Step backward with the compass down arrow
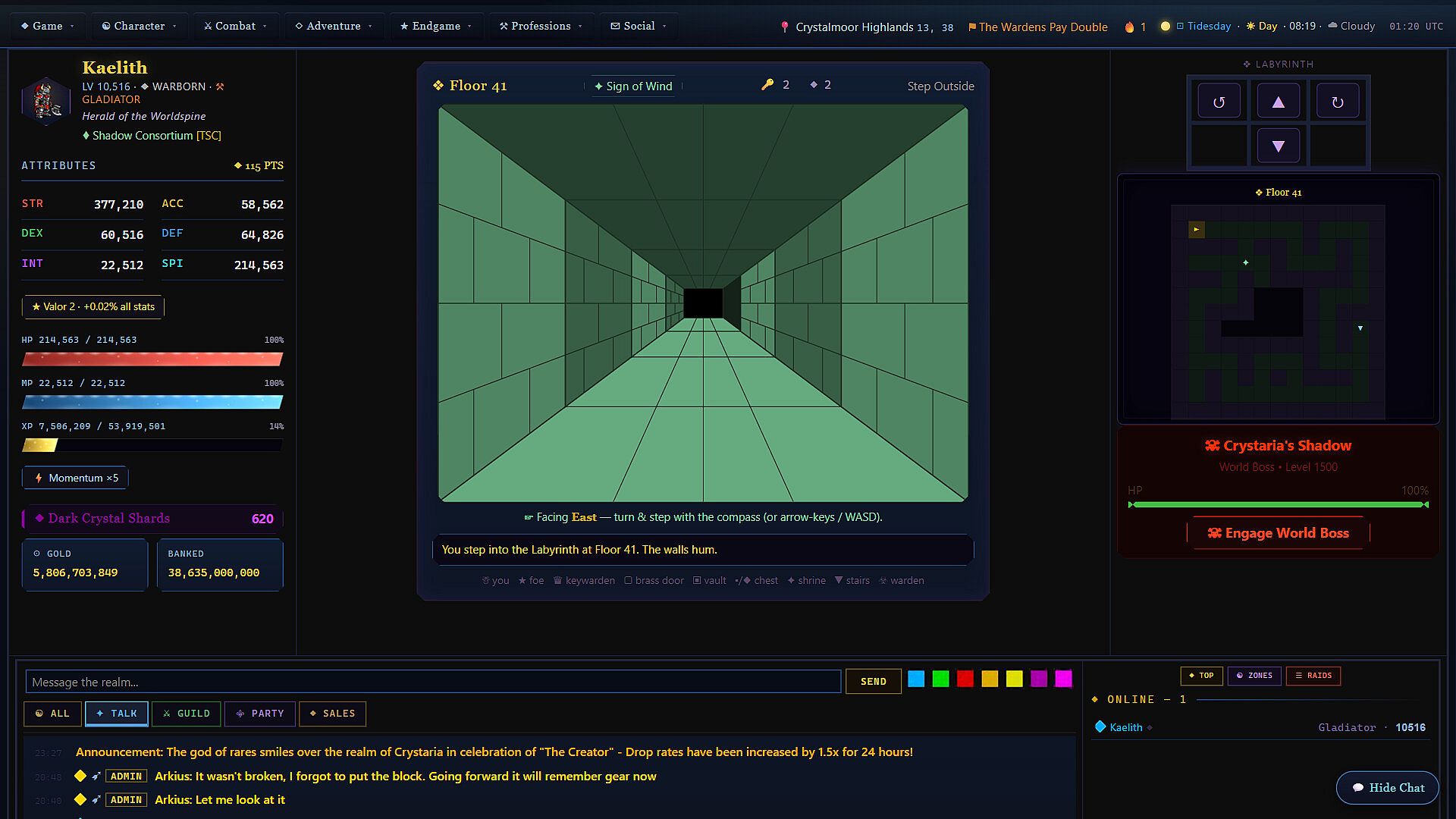 [1278, 146]
